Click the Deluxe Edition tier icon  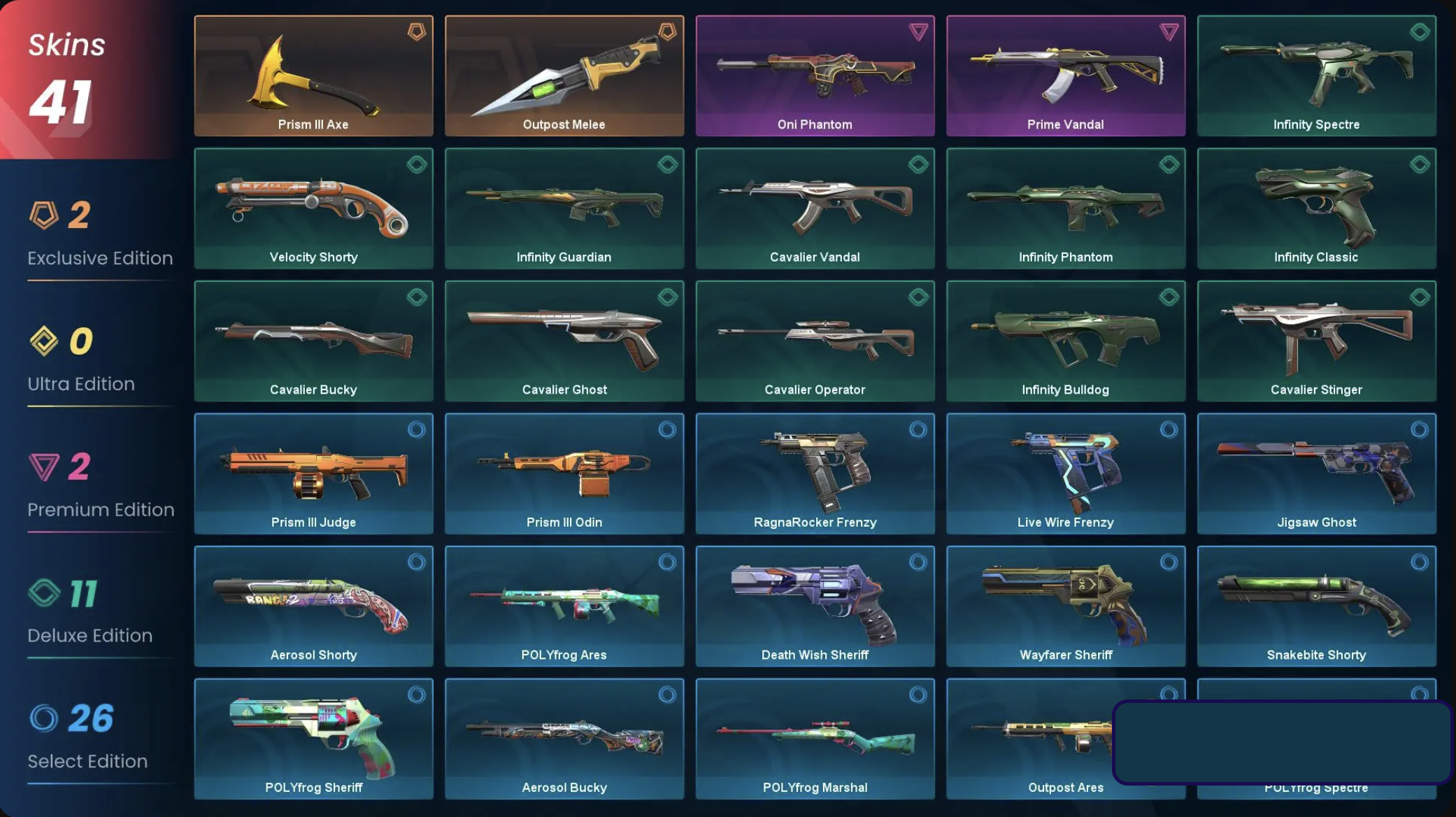click(x=43, y=592)
